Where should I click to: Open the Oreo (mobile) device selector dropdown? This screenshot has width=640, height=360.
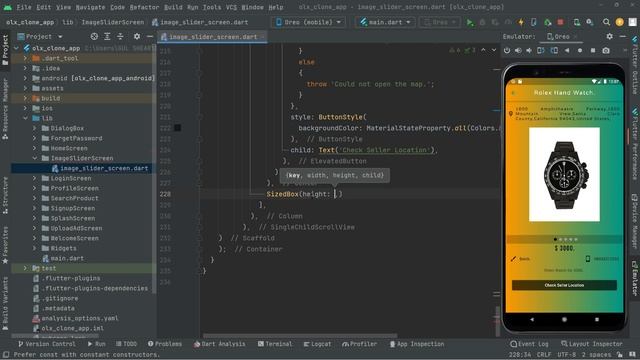tap(308, 22)
